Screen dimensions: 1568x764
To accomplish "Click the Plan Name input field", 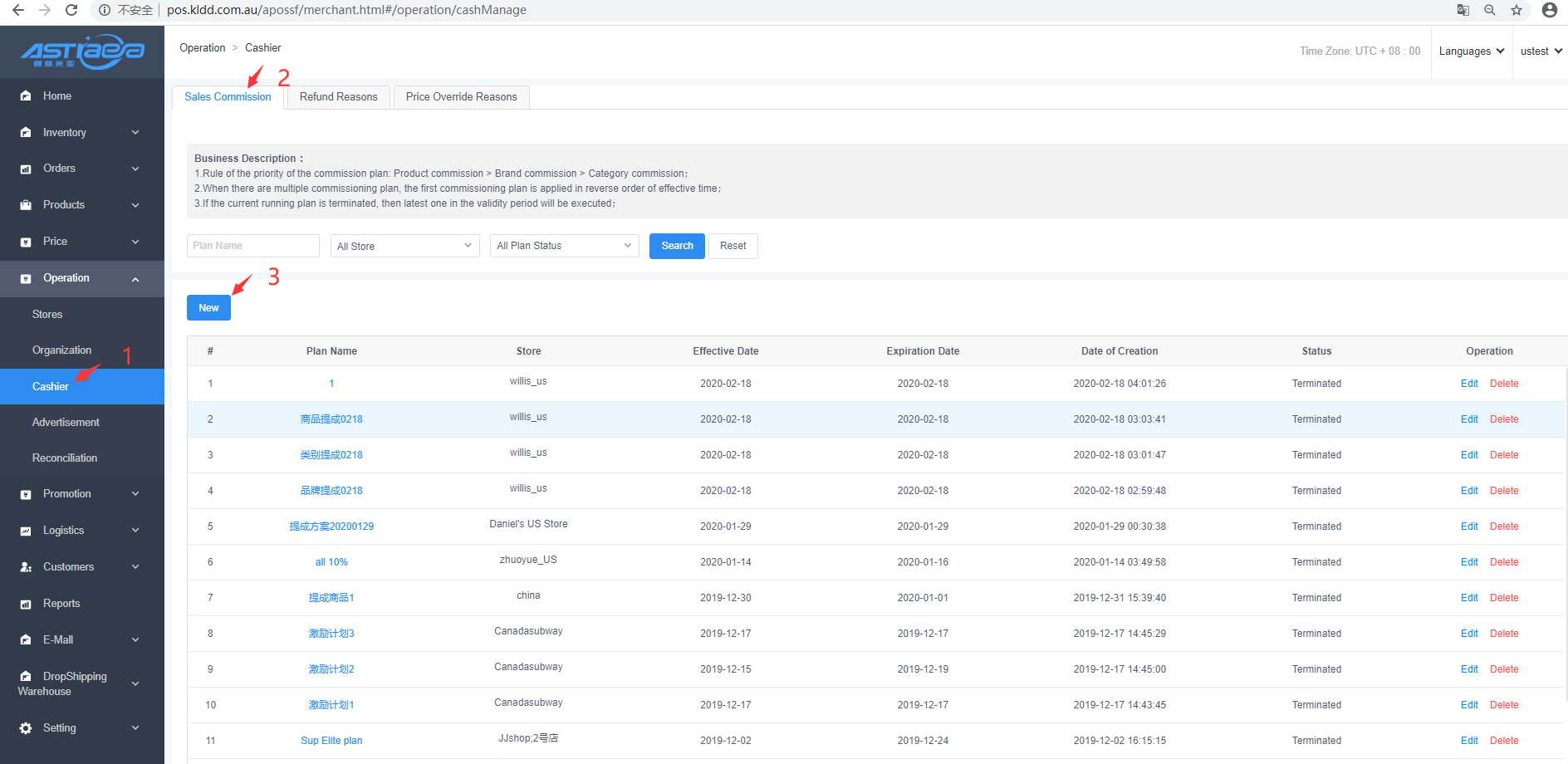I will 252,246.
